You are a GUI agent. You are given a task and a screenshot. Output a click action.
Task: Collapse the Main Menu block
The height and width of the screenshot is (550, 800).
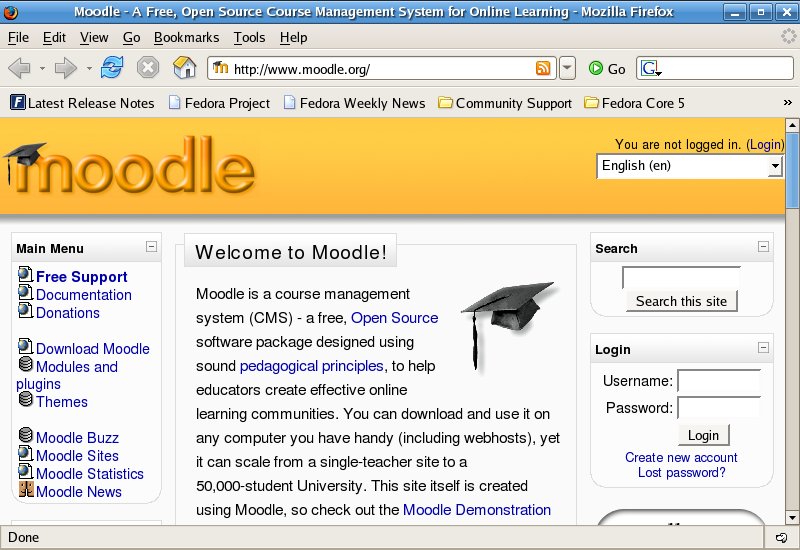tap(152, 247)
